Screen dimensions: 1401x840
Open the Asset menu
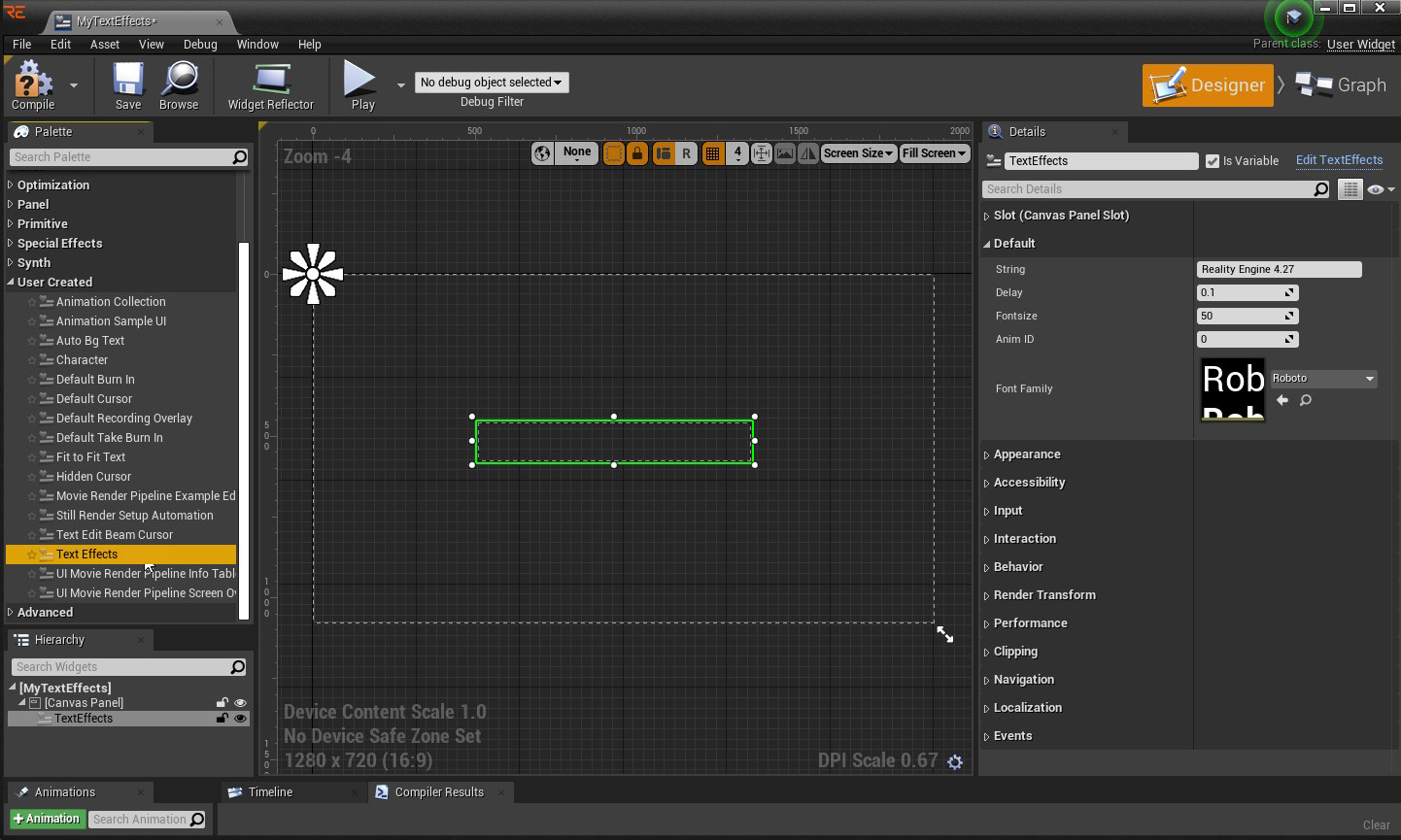pos(105,45)
